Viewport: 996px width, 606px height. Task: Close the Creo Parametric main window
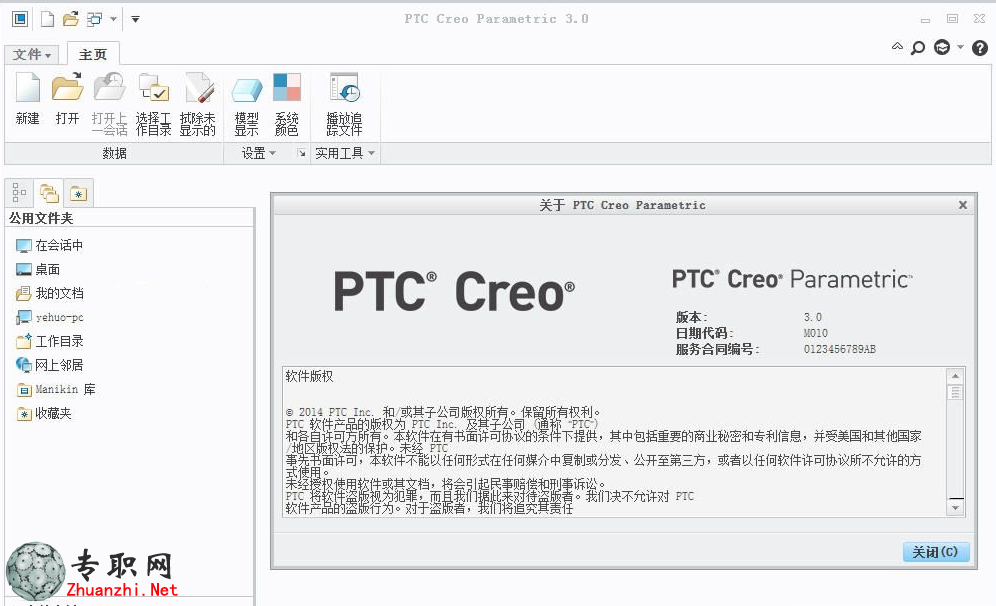979,19
